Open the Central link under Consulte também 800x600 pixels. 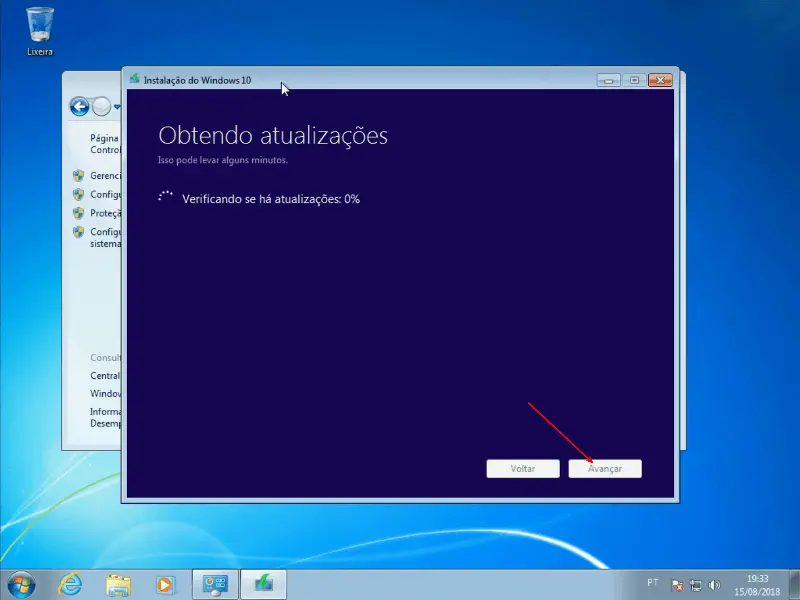[x=105, y=376]
